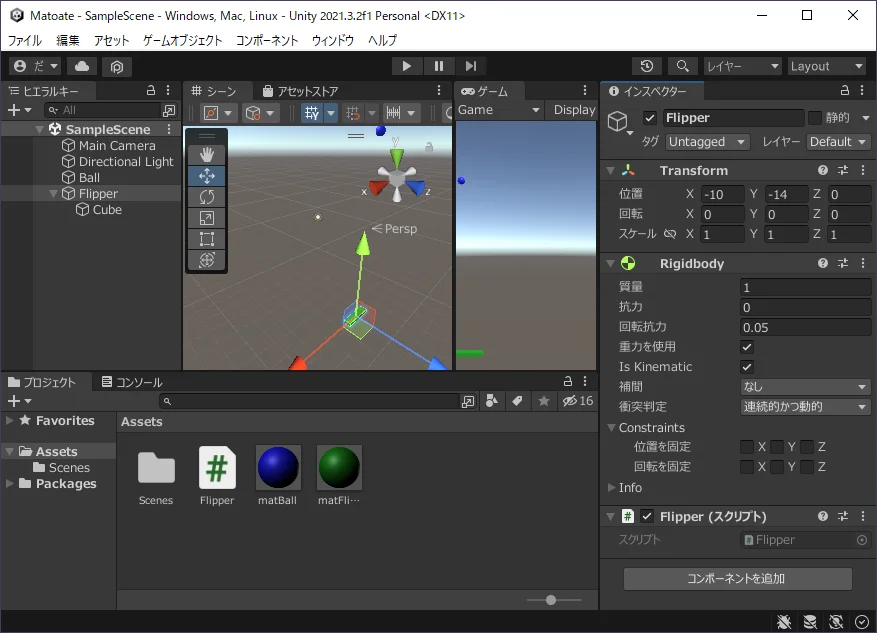Open the Layers visibility dropdown in toolbar
The width and height of the screenshot is (877, 633).
pos(742,66)
